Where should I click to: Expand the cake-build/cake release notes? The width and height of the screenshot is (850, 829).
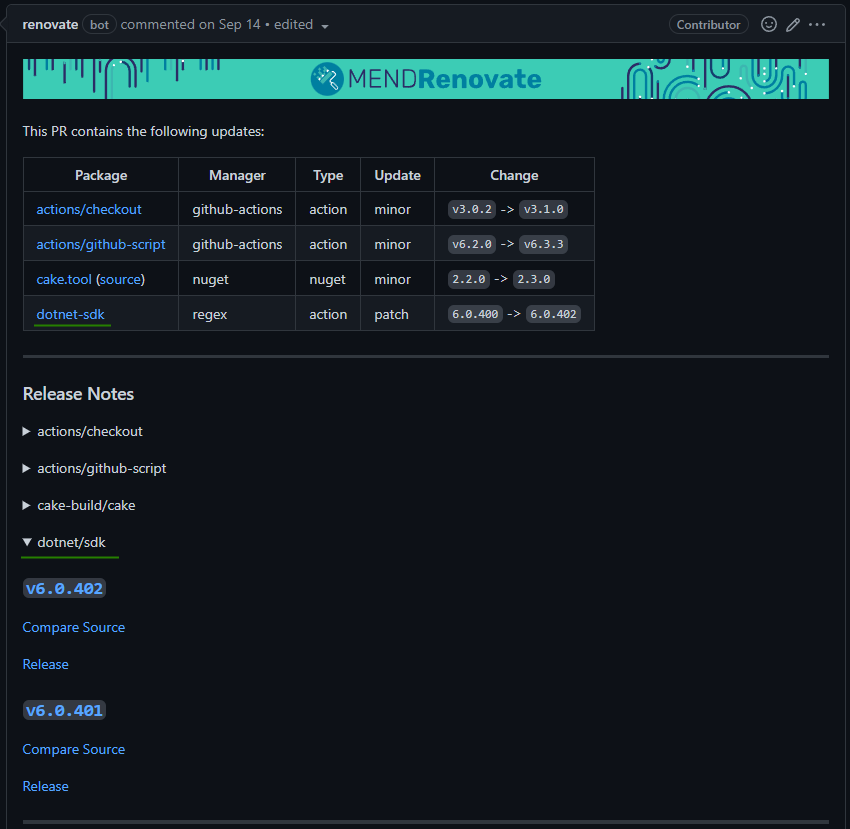tap(79, 505)
